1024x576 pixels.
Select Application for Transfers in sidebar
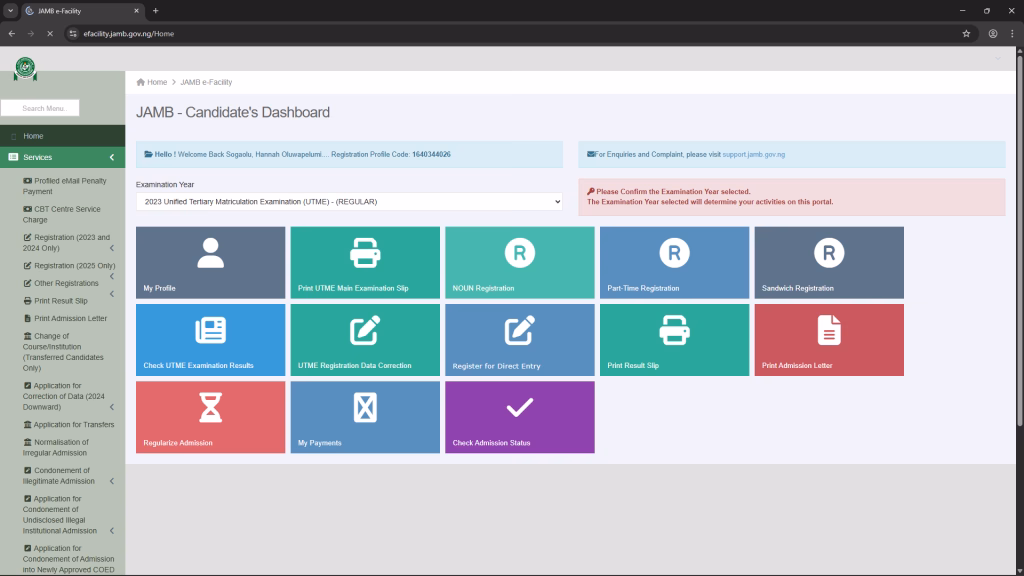pos(73,425)
